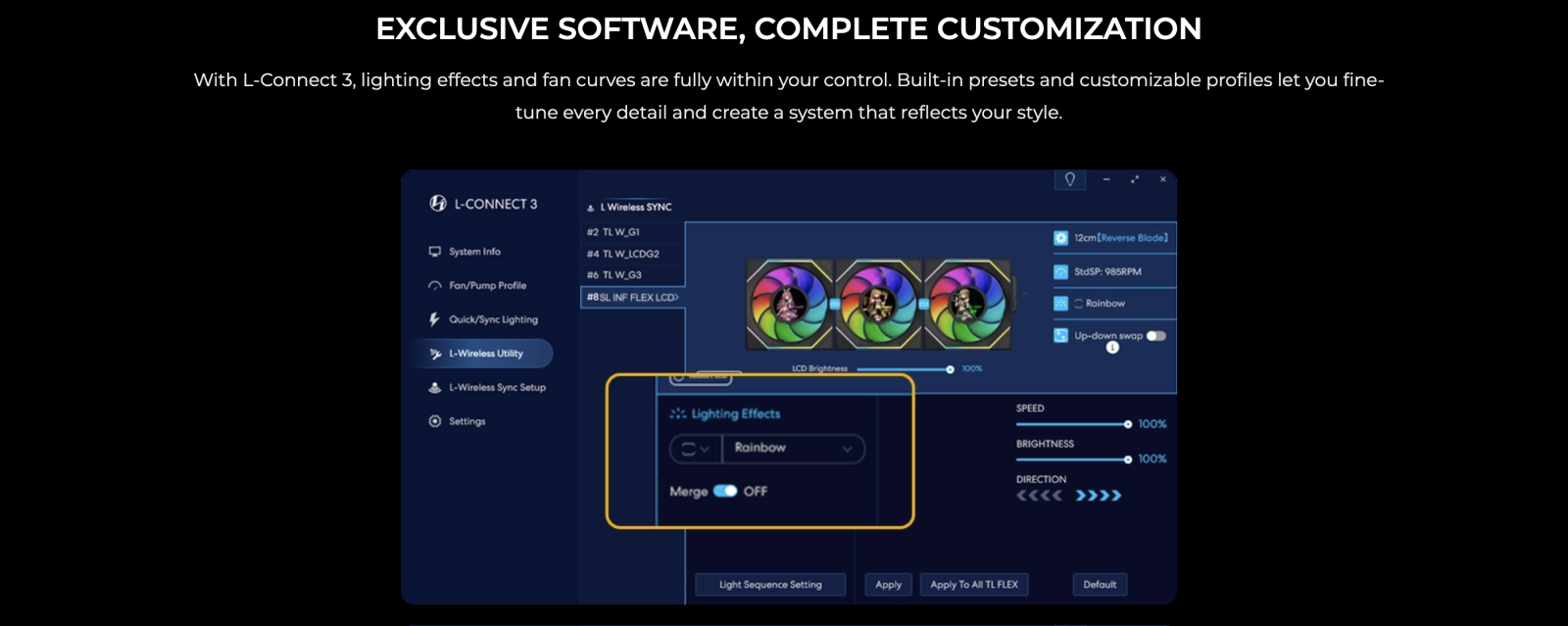The image size is (1568, 626).
Task: Click the Up-down swap info icon
Action: click(1112, 348)
